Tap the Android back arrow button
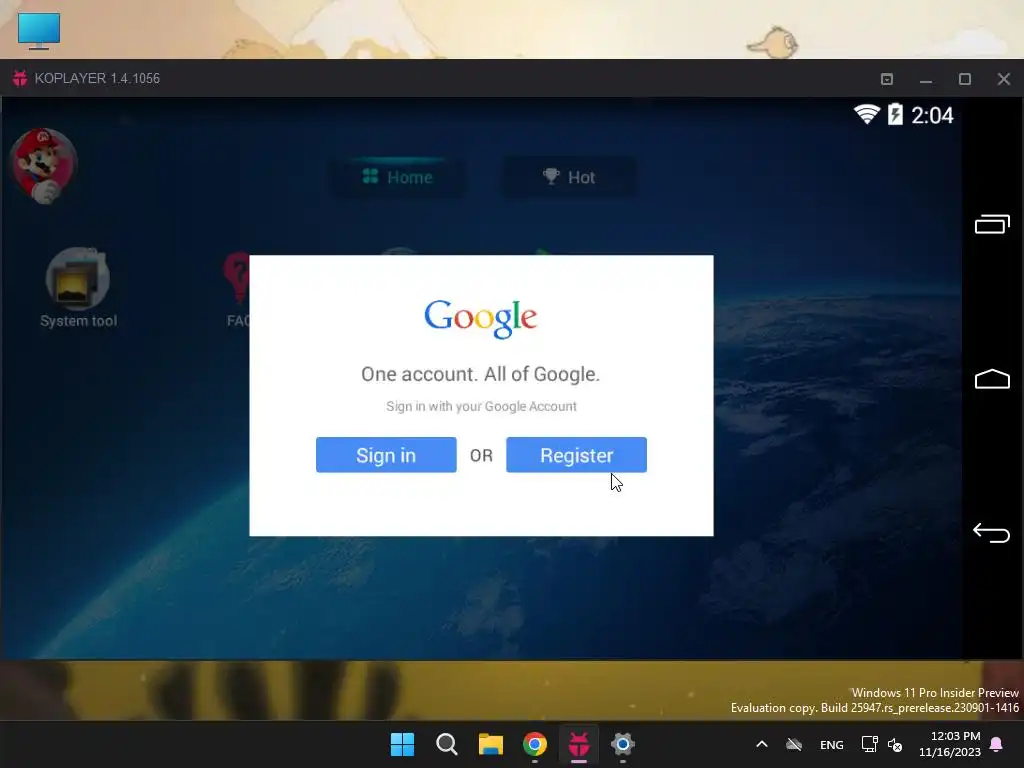The image size is (1024, 768). pyautogui.click(x=991, y=533)
